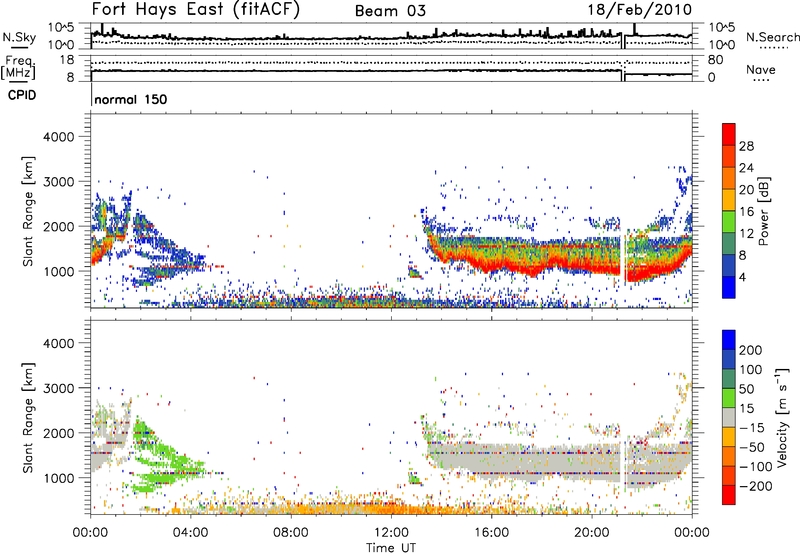The image size is (800, 554).
Task: Click the 'N.Search' legend label
Action: (x=772, y=37)
